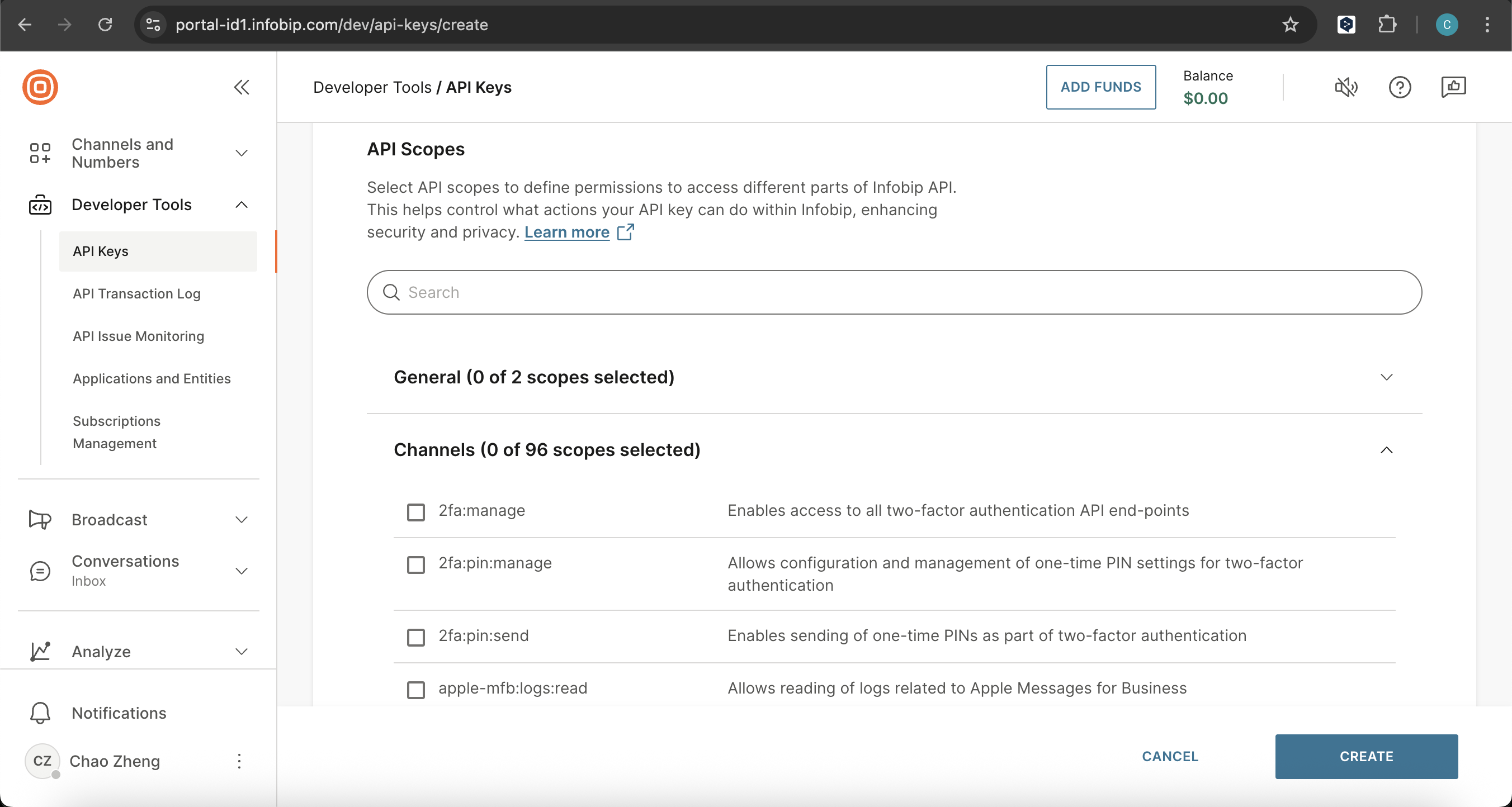
Task: Click the CZ user avatar
Action: (x=42, y=761)
